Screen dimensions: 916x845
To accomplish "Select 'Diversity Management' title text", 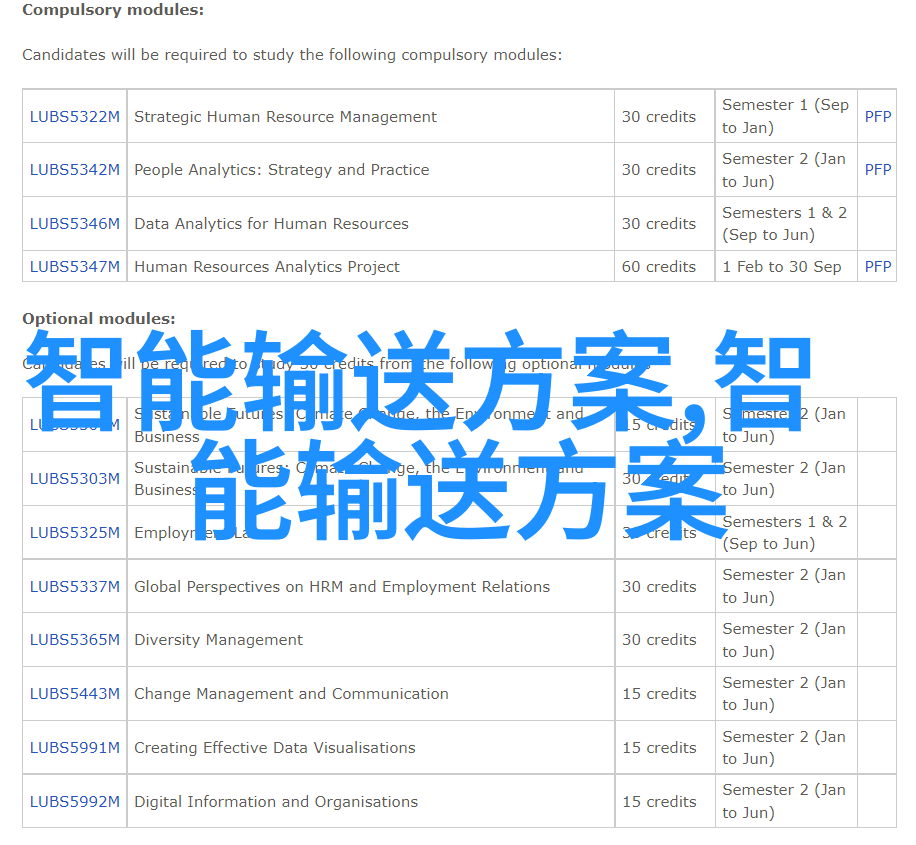I will coord(218,640).
